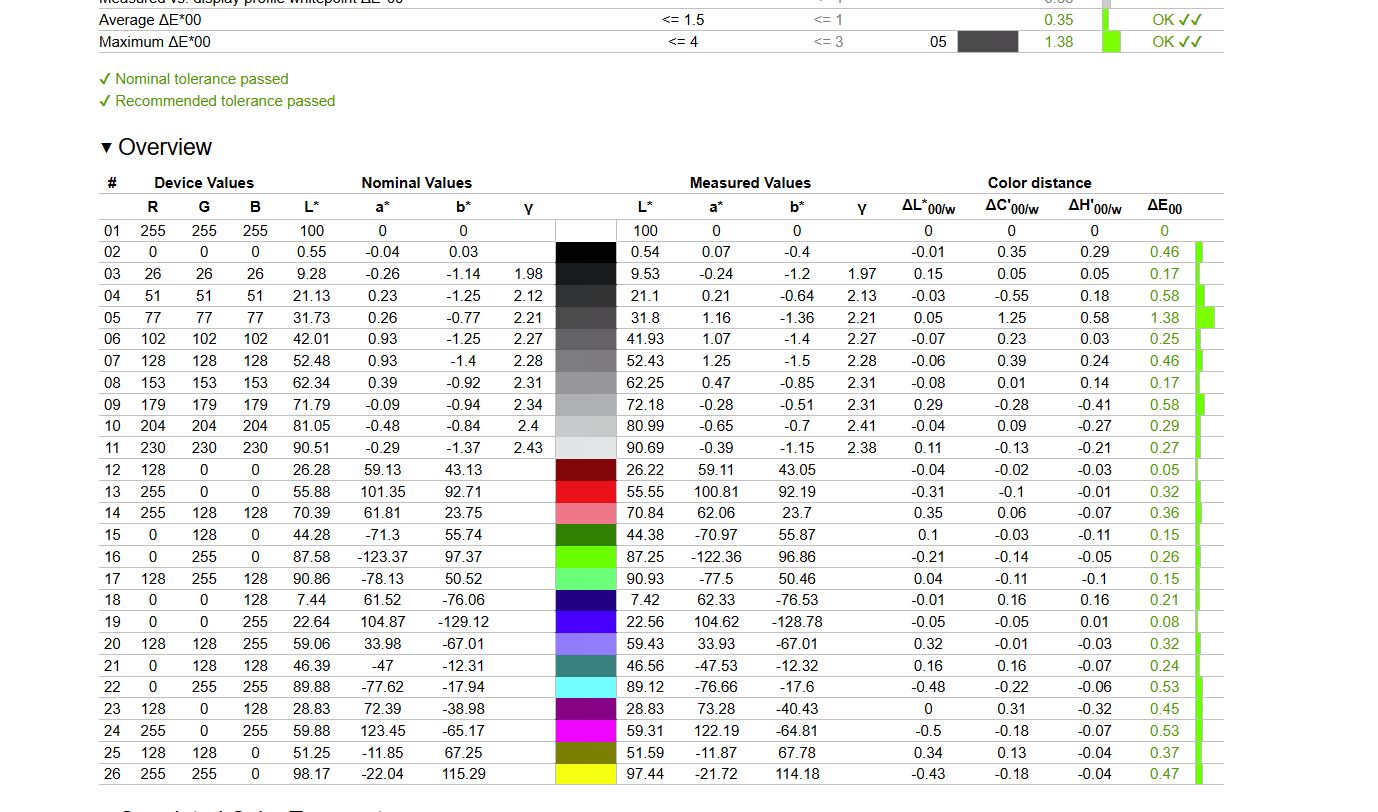Click the row number 26
1378x812 pixels.
tap(112, 774)
